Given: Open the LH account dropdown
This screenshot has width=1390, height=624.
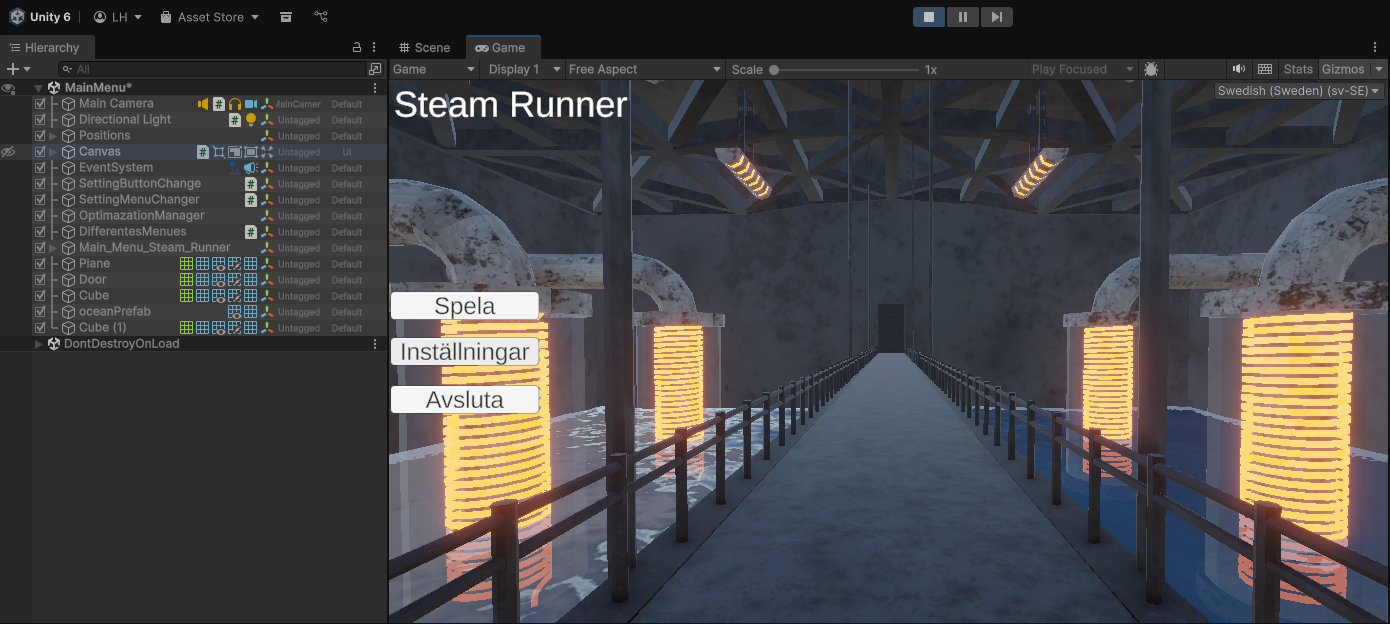Looking at the screenshot, I should 118,17.
